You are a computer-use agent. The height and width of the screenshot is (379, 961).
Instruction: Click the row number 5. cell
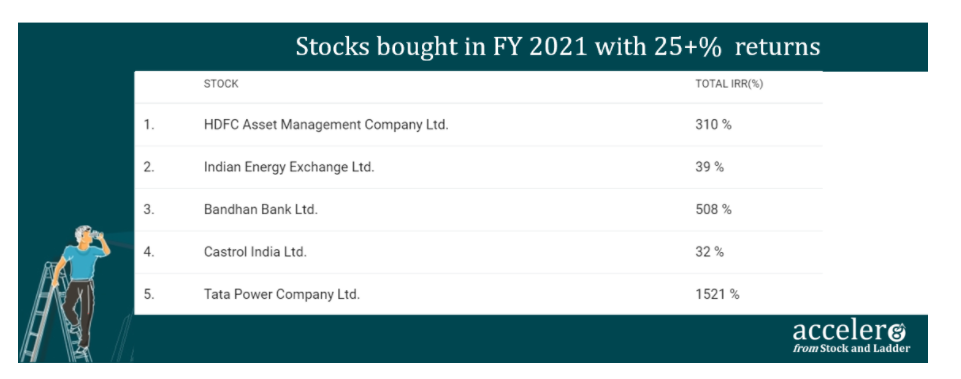[149, 294]
